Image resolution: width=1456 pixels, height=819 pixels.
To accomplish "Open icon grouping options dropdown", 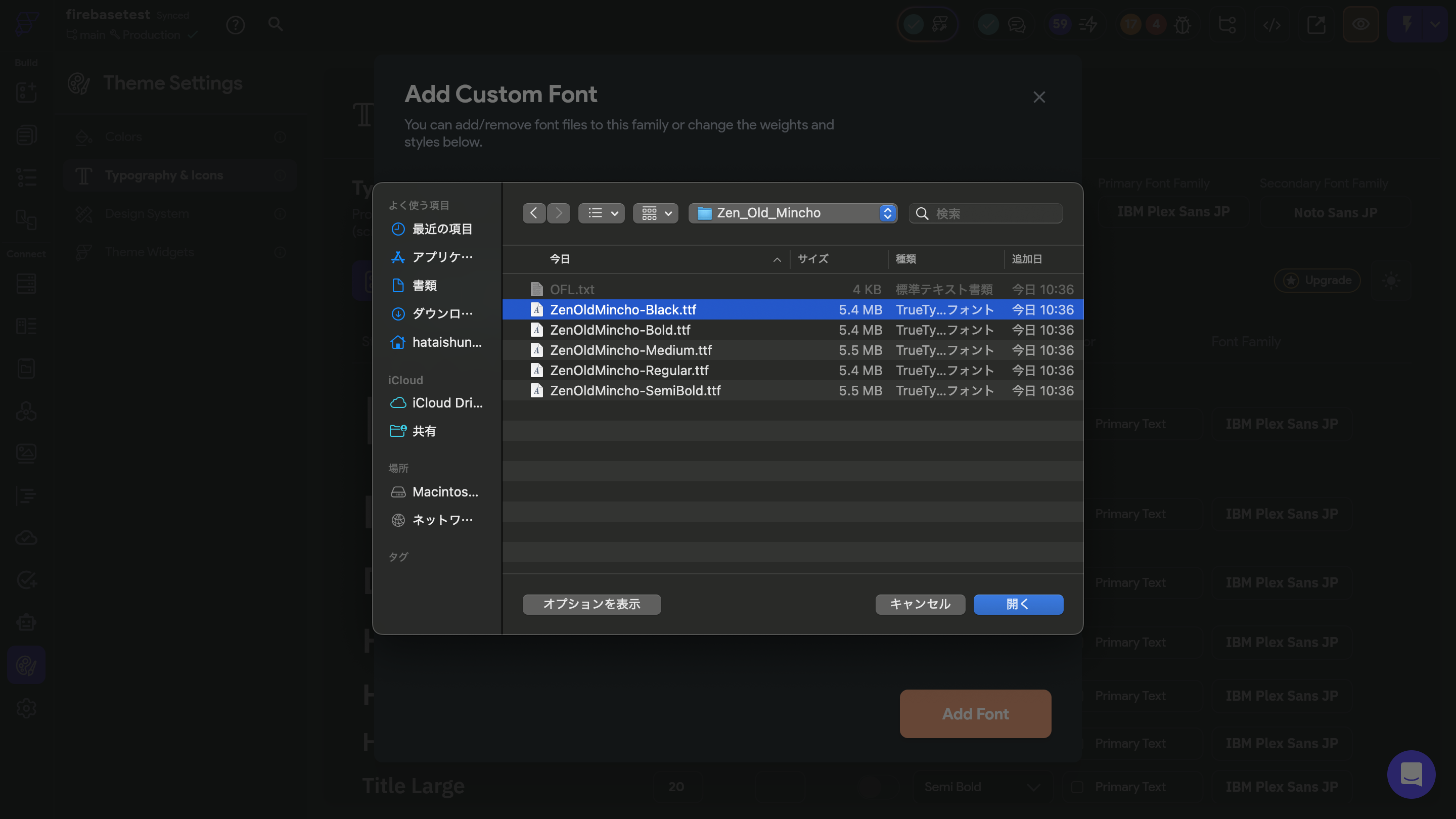I will (x=656, y=213).
